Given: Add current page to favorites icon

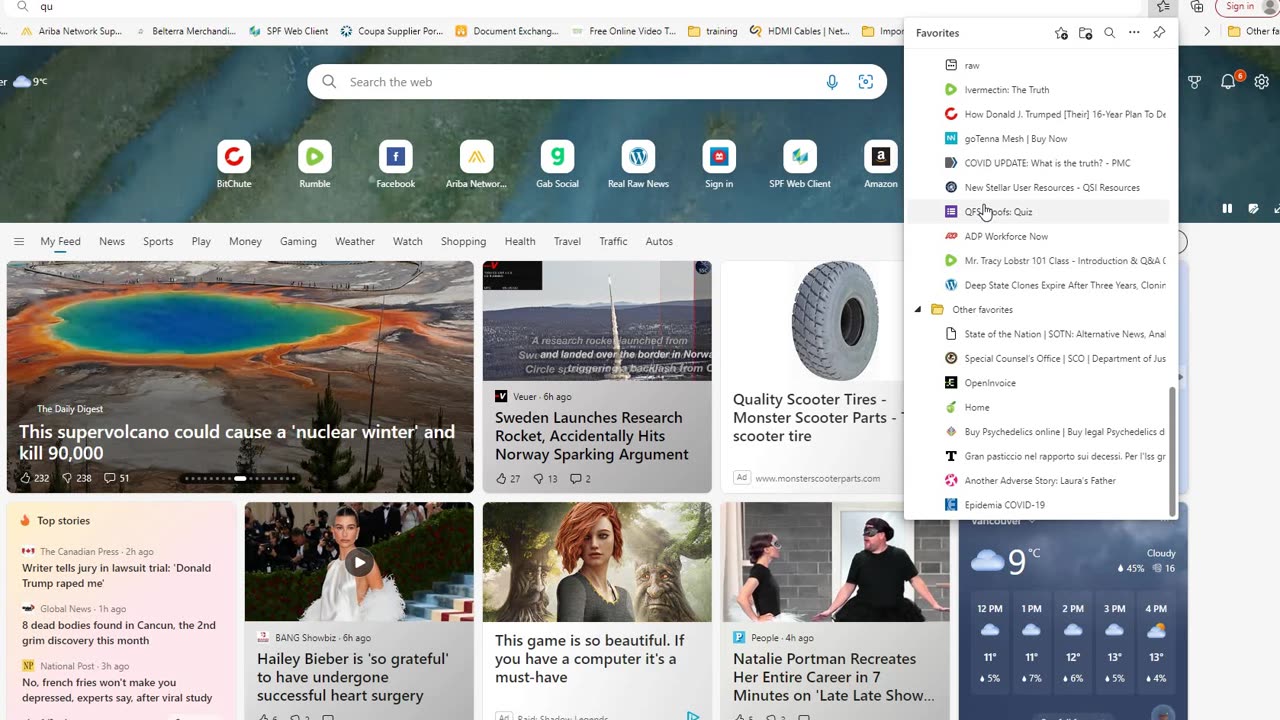Looking at the screenshot, I should point(1061,33).
